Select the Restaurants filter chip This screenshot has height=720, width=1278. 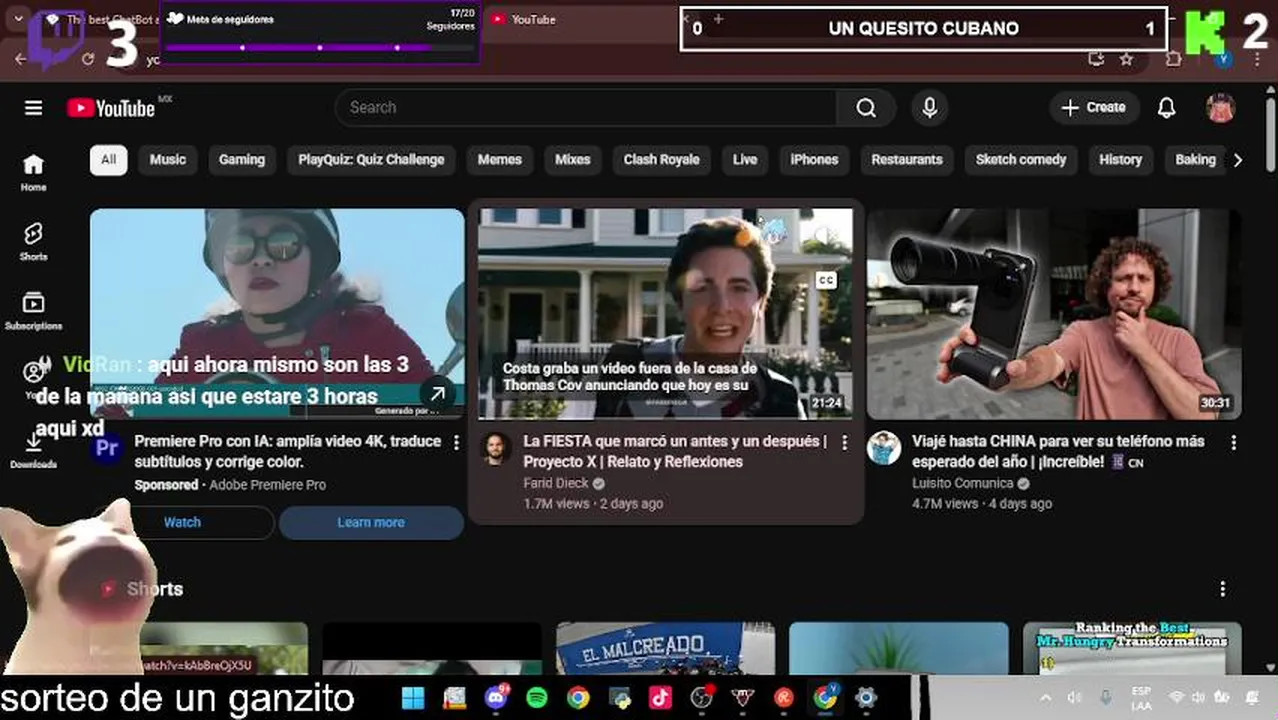(x=907, y=160)
